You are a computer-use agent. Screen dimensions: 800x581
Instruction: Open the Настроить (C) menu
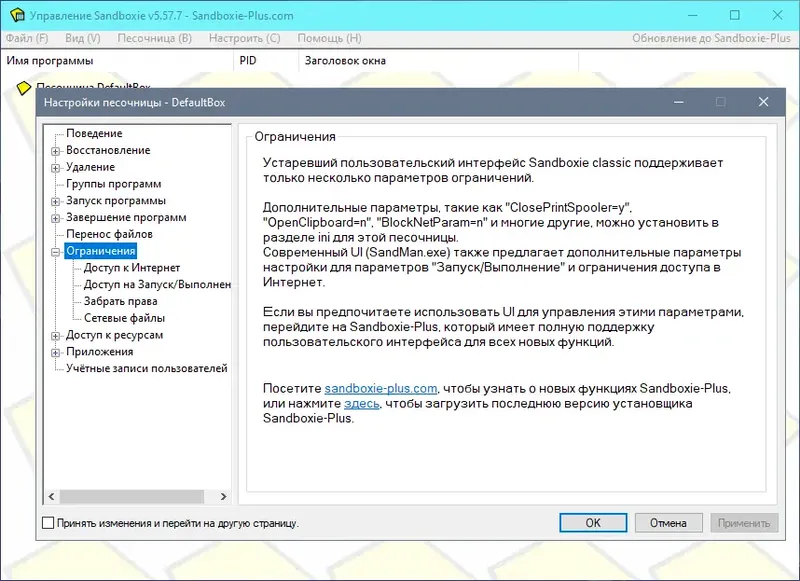pyautogui.click(x=244, y=38)
